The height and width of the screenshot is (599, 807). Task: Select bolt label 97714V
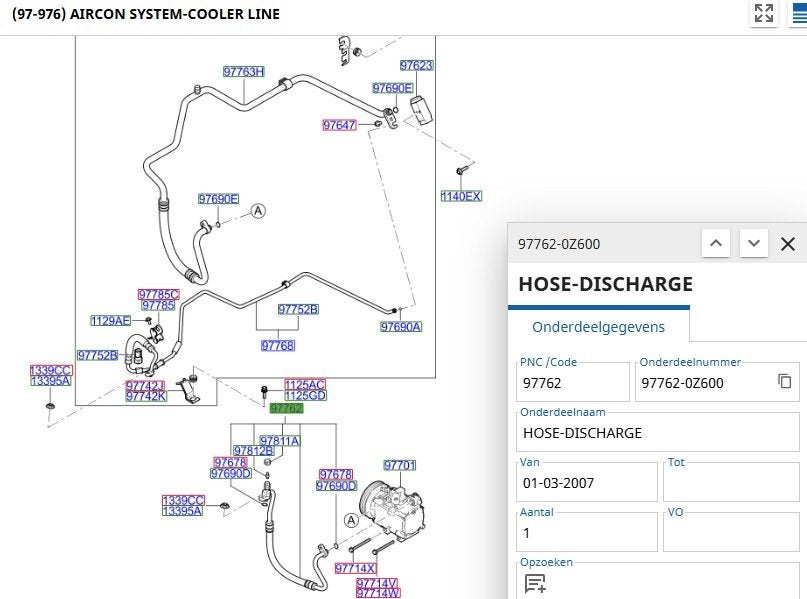[377, 583]
